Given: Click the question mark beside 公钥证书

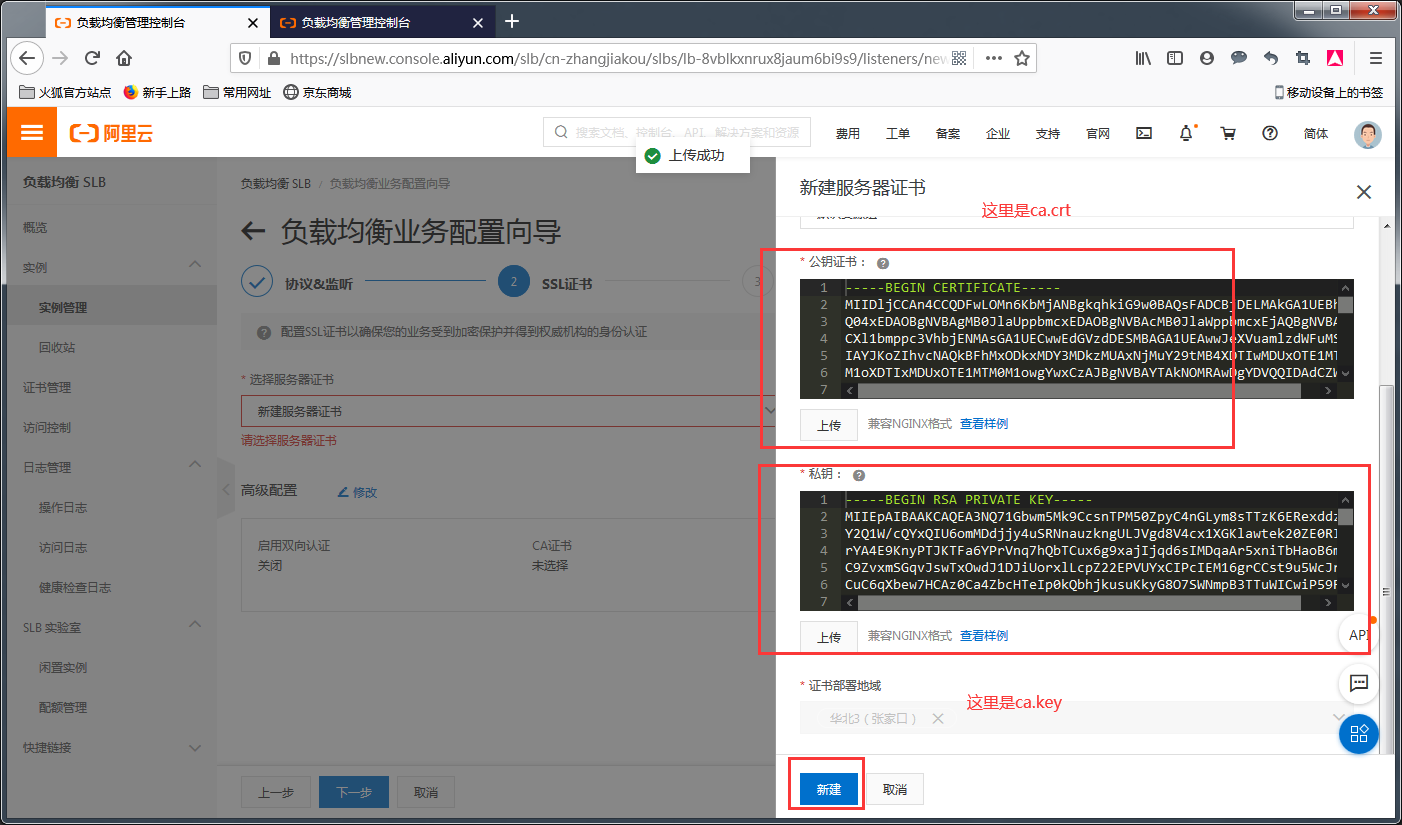Looking at the screenshot, I should pyautogui.click(x=882, y=262).
